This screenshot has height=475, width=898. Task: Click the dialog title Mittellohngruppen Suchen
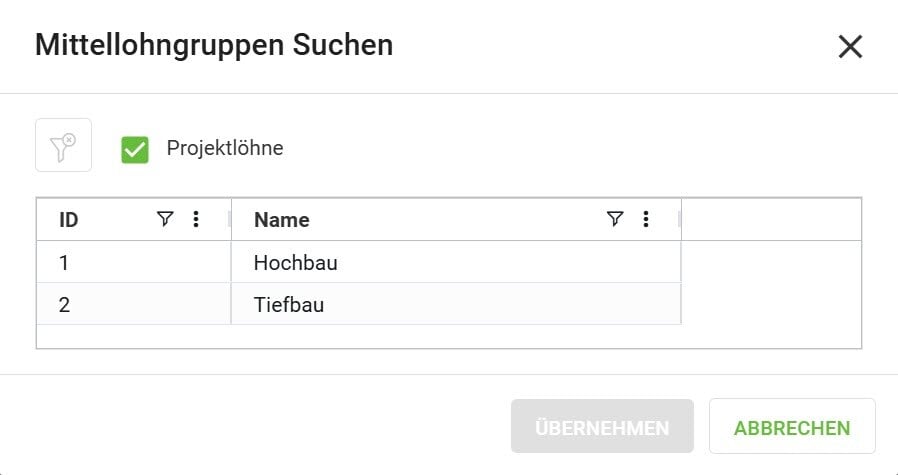[214, 45]
